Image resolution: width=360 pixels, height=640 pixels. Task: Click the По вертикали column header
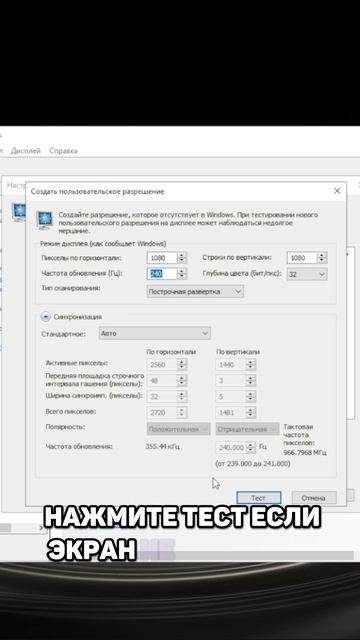[x=238, y=352]
